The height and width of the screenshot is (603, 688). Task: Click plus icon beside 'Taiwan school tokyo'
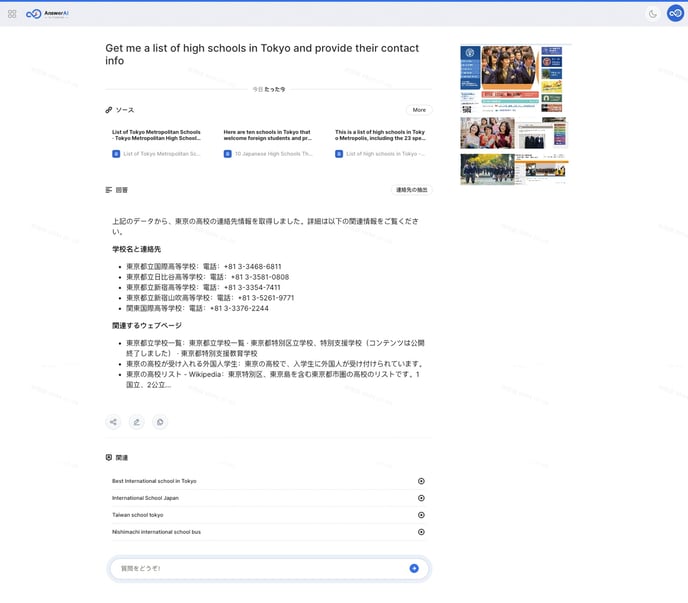point(421,515)
